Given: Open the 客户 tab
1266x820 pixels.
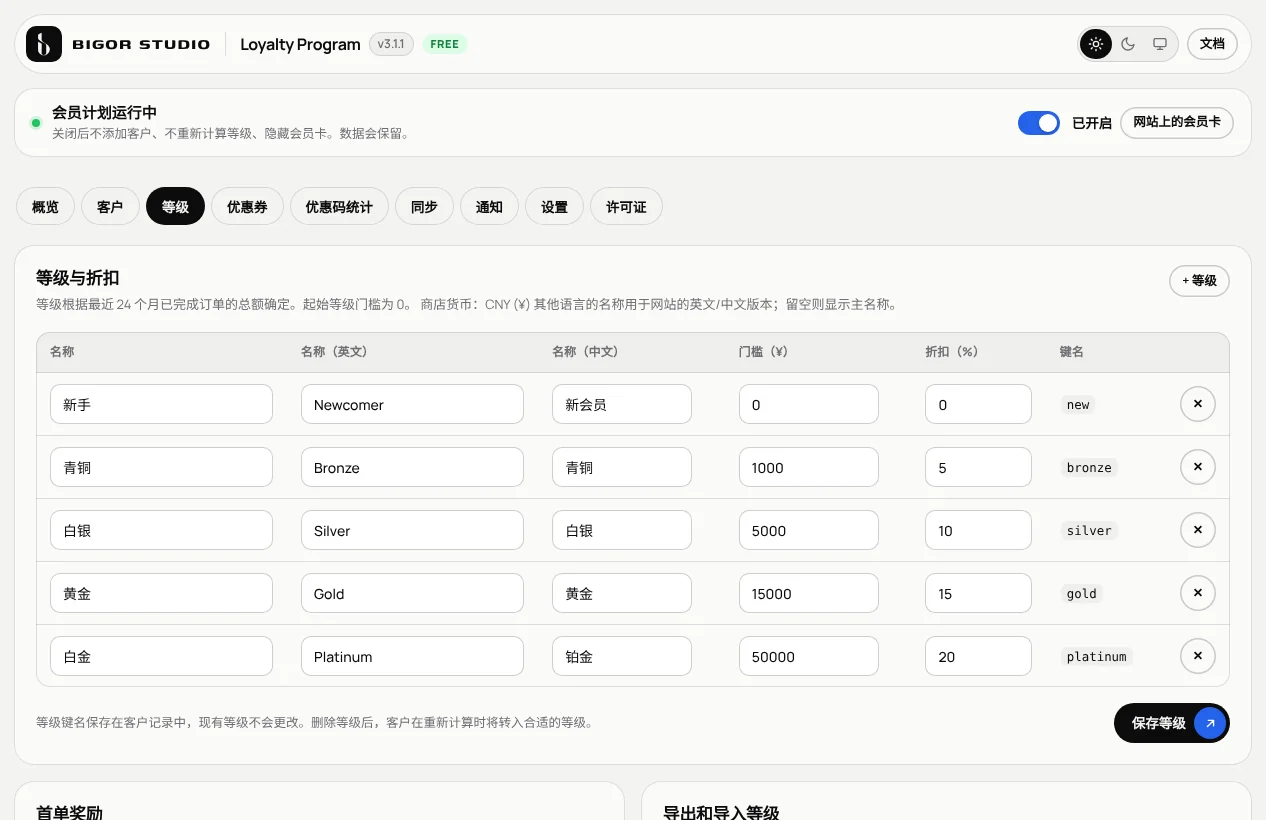Looking at the screenshot, I should pyautogui.click(x=110, y=207).
